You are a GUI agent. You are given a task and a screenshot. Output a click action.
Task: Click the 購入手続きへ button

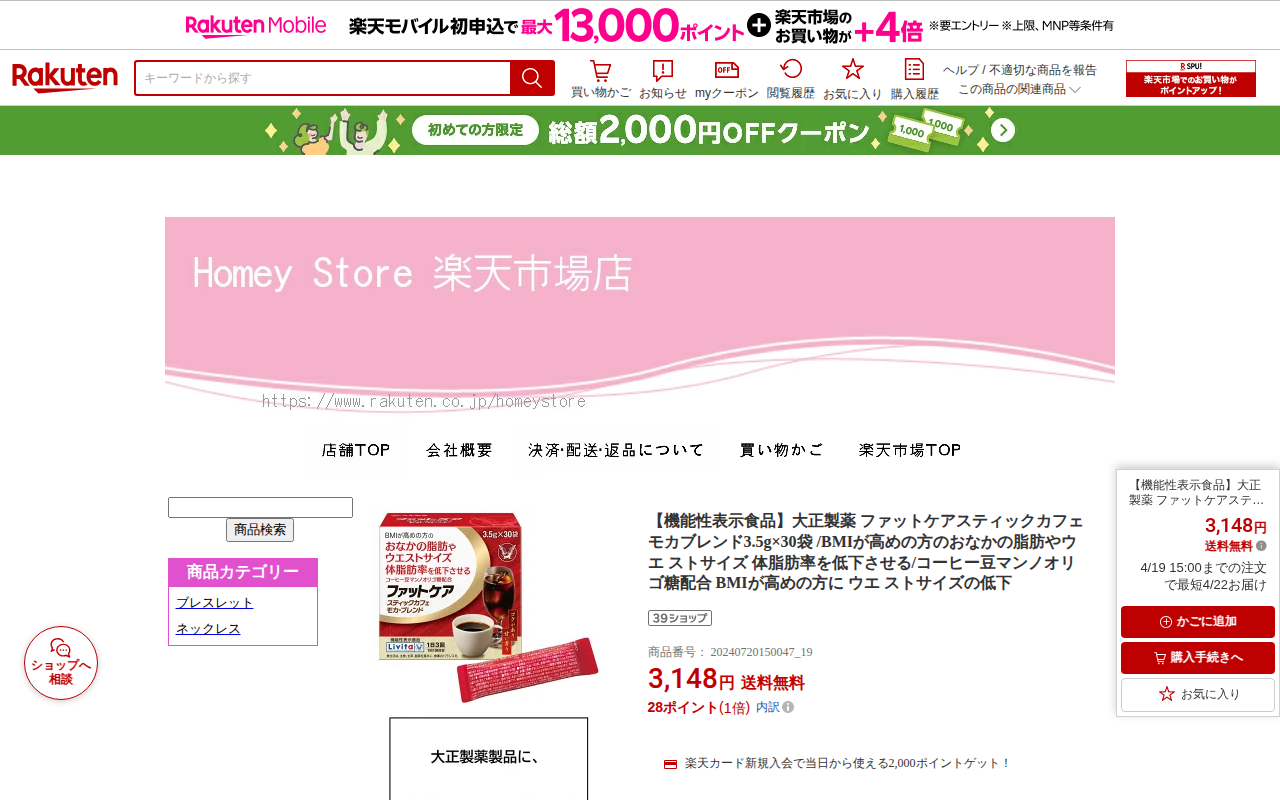pos(1198,658)
